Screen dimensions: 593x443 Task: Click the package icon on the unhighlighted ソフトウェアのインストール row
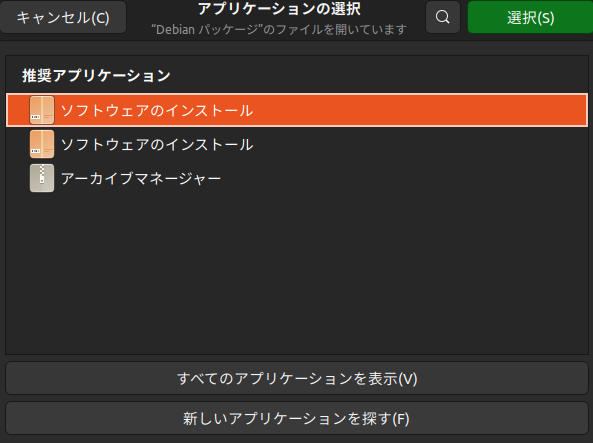pyautogui.click(x=42, y=144)
